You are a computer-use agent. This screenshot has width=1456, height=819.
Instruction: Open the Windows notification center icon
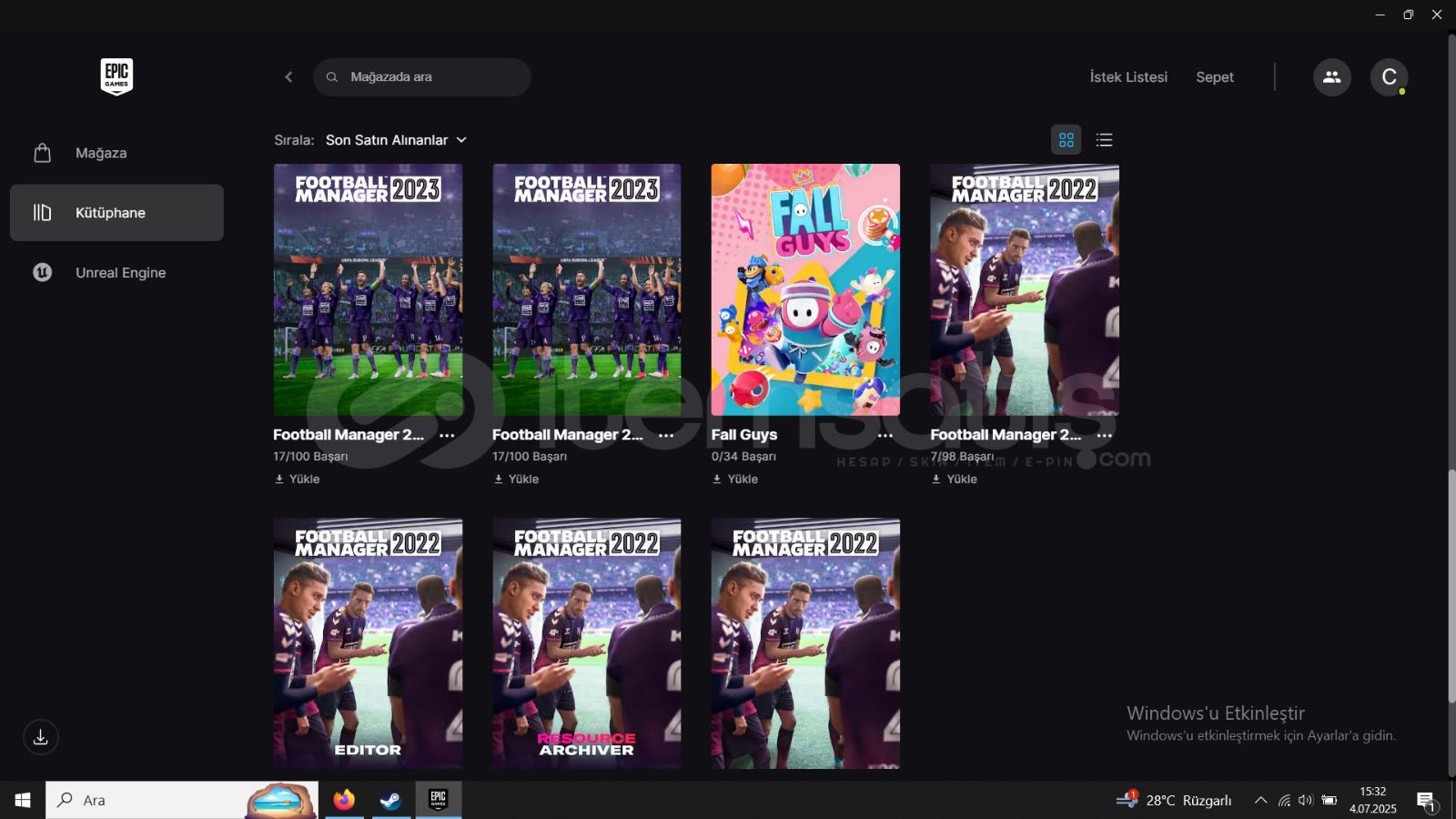click(x=1426, y=801)
